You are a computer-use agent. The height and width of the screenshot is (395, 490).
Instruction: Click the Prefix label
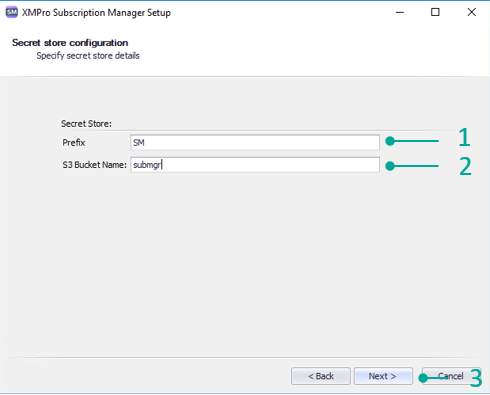74,143
